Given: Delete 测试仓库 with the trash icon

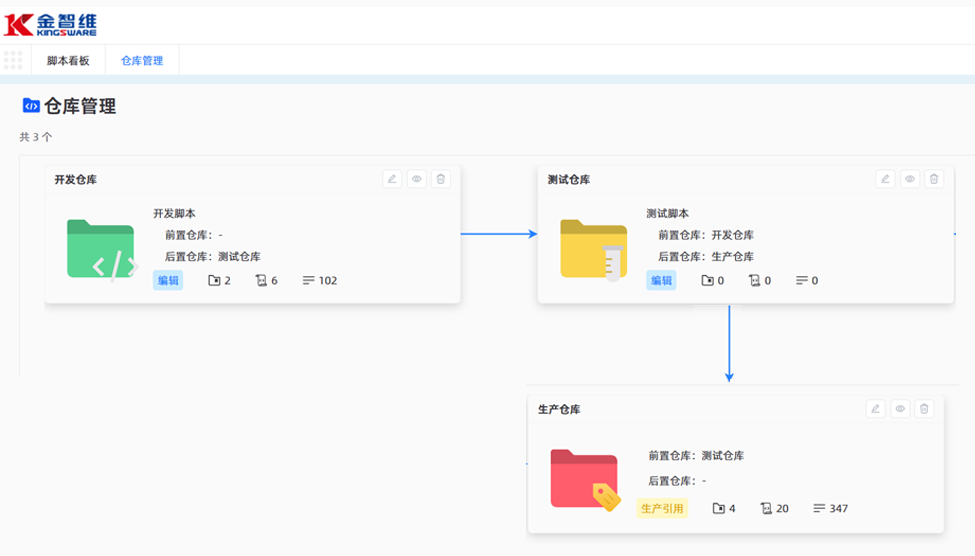Looking at the screenshot, I should point(934,179).
